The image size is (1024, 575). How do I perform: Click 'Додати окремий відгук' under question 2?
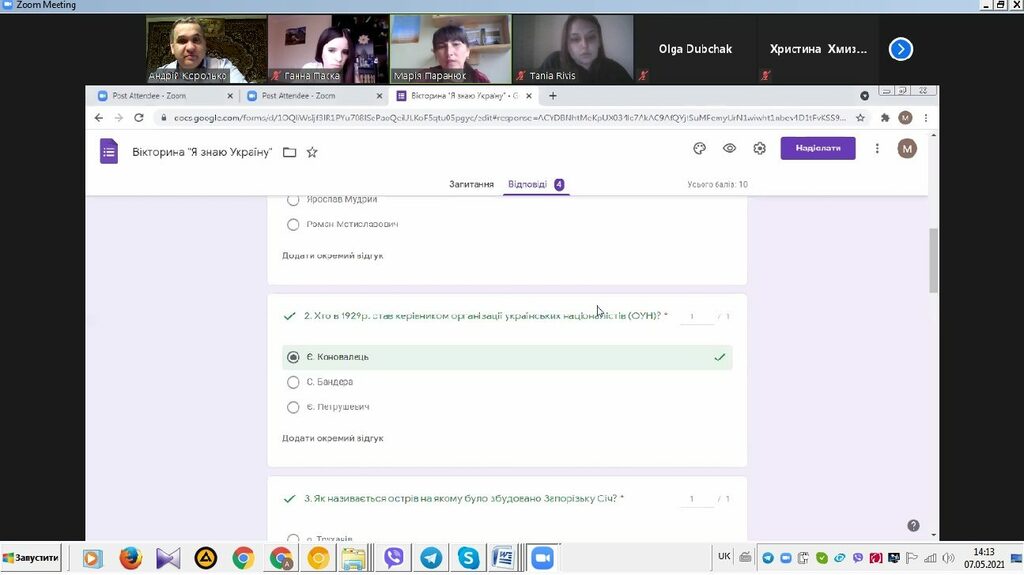coord(332,438)
